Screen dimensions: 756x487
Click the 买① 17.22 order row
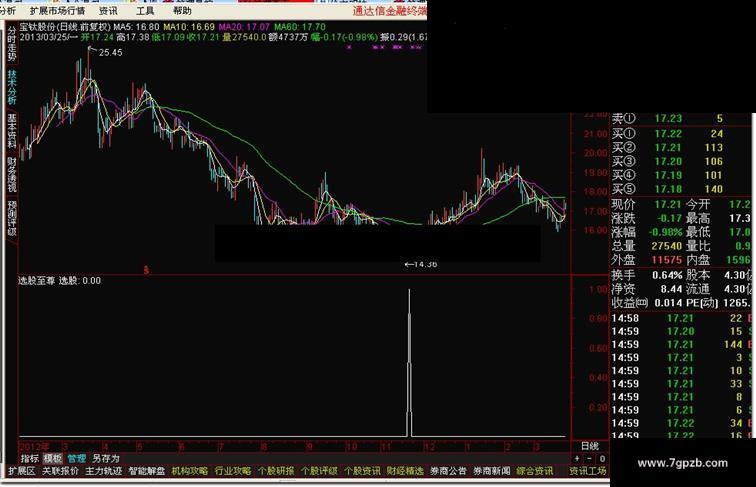(x=682, y=134)
